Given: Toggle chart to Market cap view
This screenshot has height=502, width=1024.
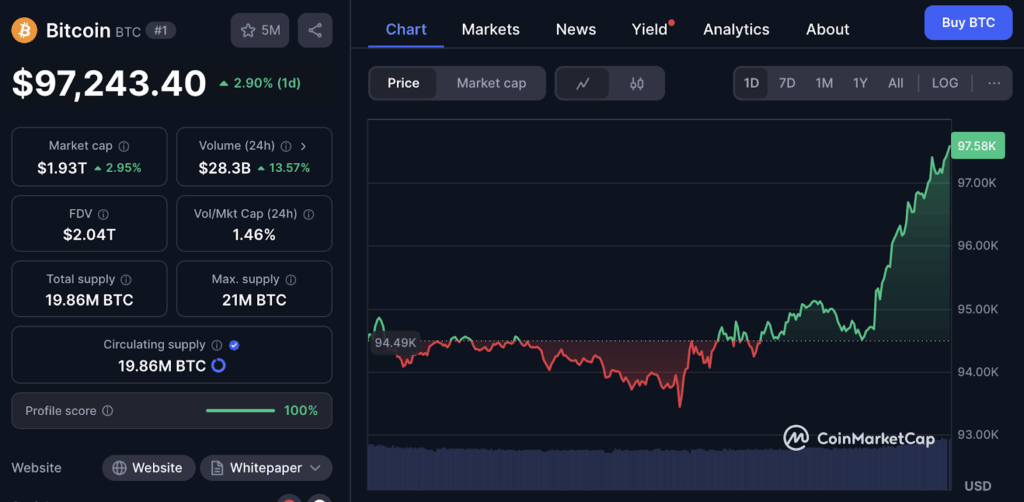Looking at the screenshot, I should click(491, 83).
